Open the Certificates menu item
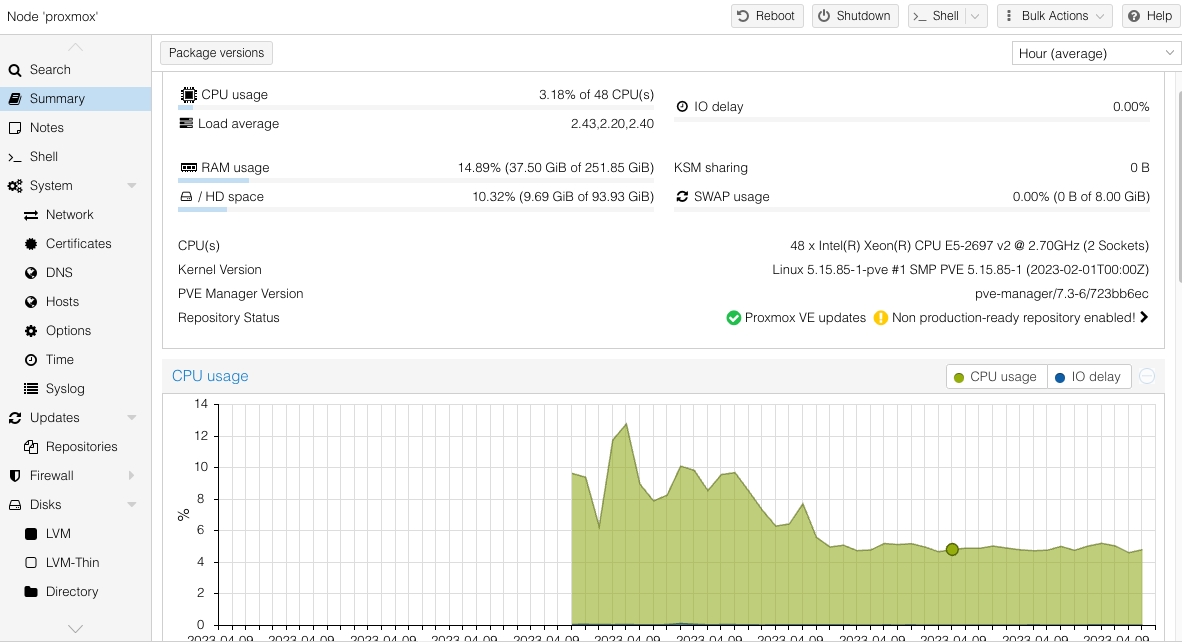The height and width of the screenshot is (642, 1182). [75, 244]
